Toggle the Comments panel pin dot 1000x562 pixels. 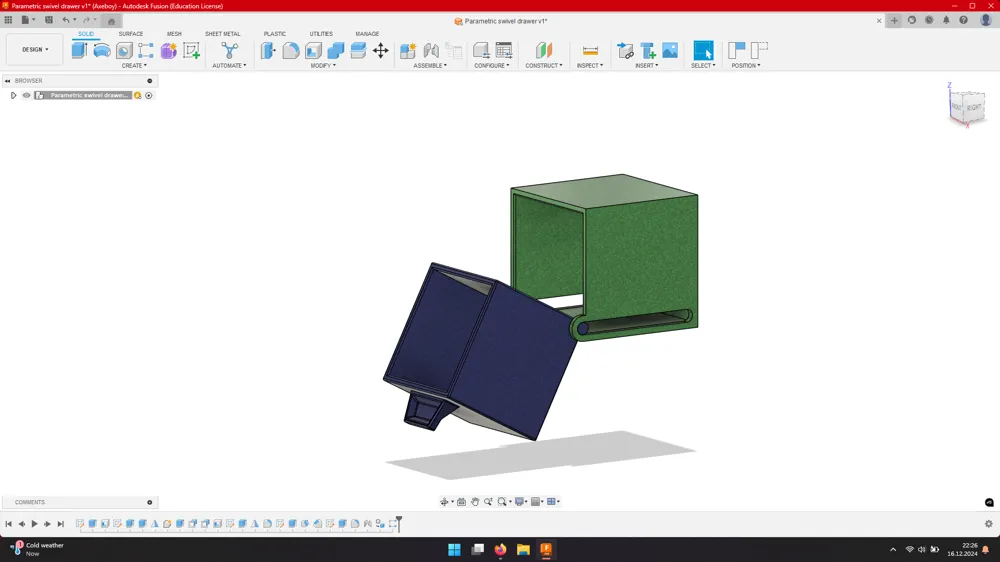(x=150, y=503)
